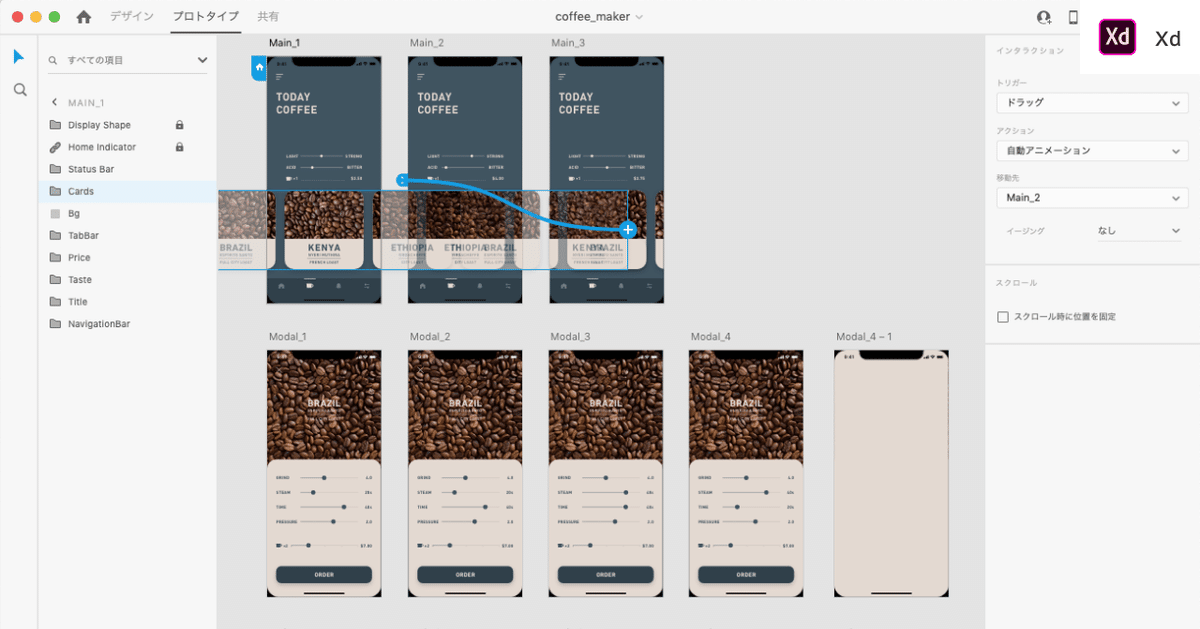The height and width of the screenshot is (629, 1200).
Task: Select the Main_3 artboard title
Action: [568, 43]
